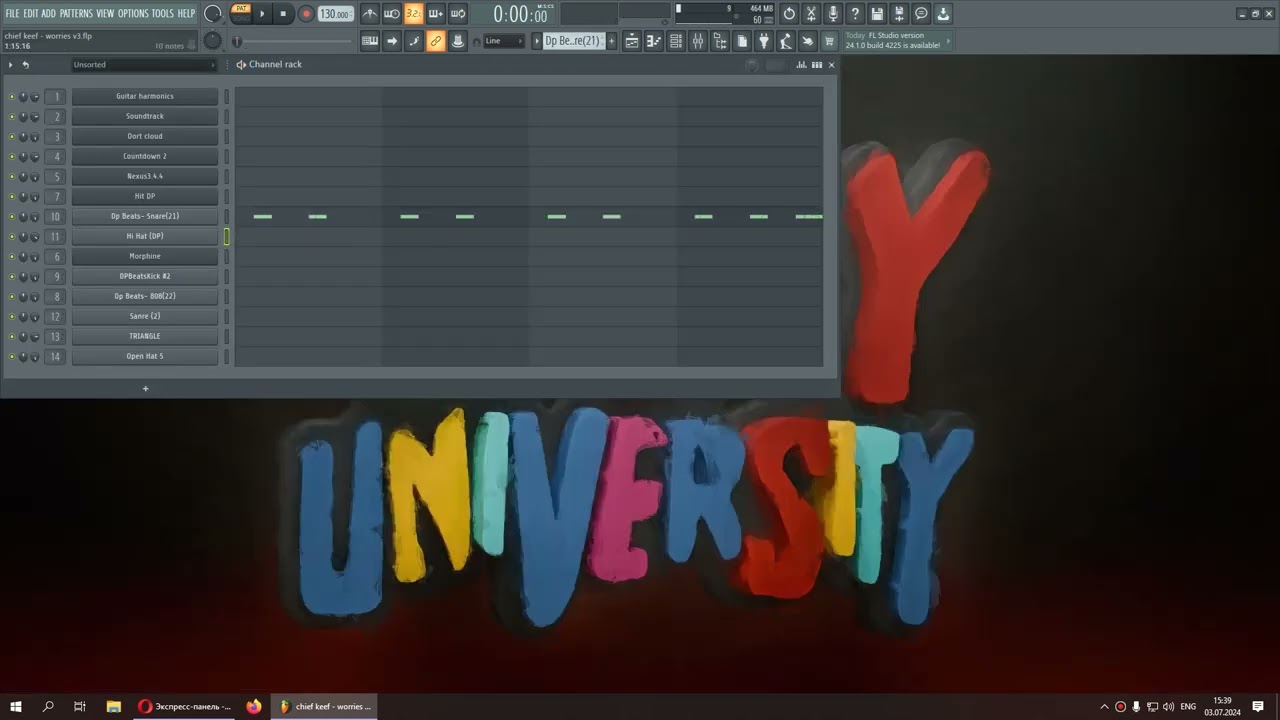This screenshot has width=1280, height=720.
Task: Start playback with play button
Action: coord(263,14)
